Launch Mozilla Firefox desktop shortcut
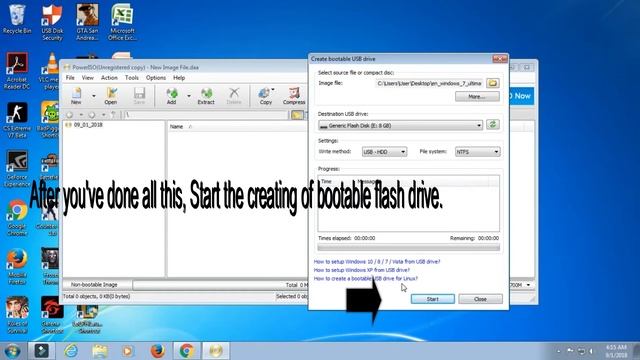This screenshot has height=360, width=640. click(17, 267)
